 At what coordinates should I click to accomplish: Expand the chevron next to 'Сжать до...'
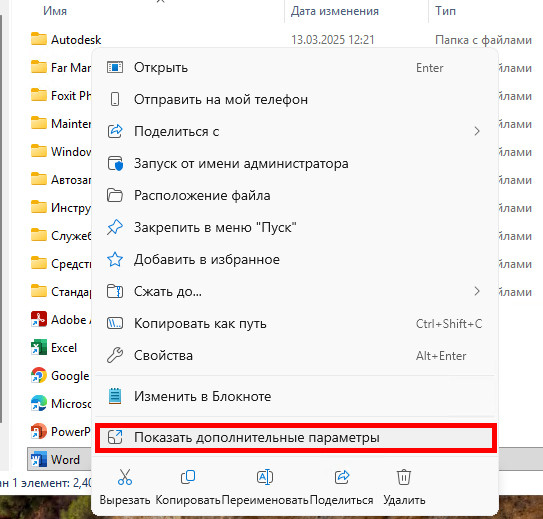[x=477, y=292]
